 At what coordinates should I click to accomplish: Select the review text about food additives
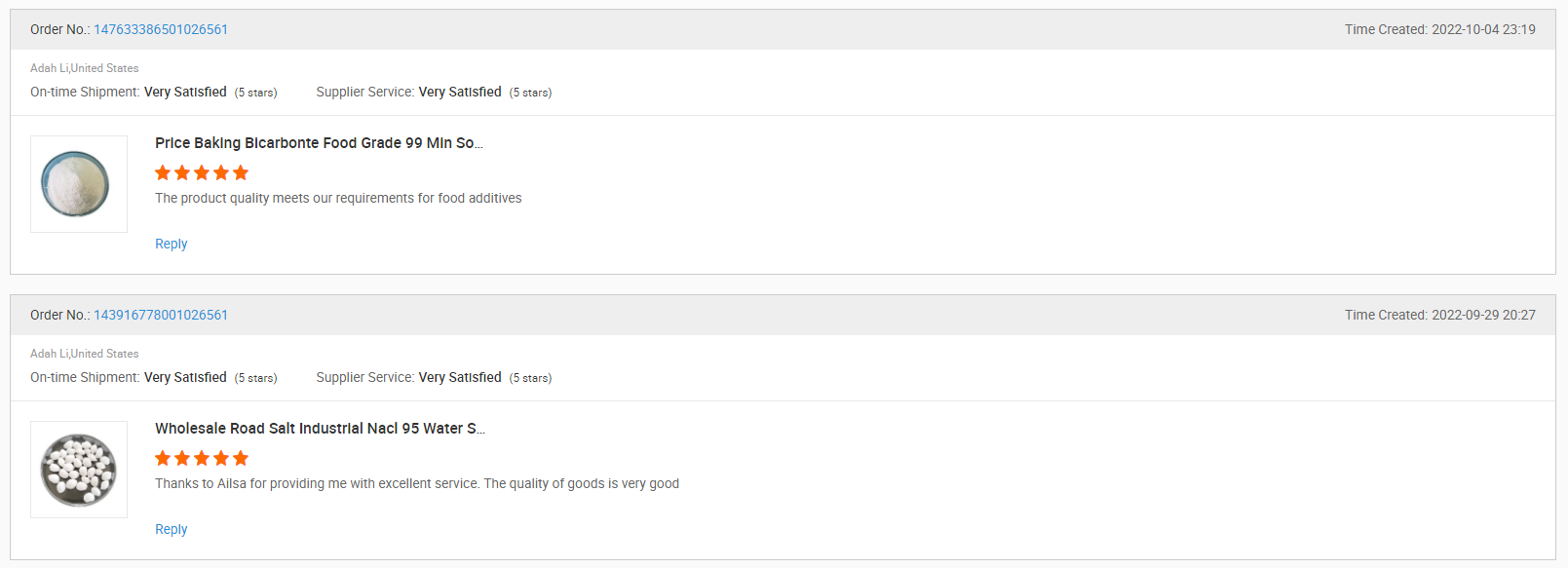[338, 198]
